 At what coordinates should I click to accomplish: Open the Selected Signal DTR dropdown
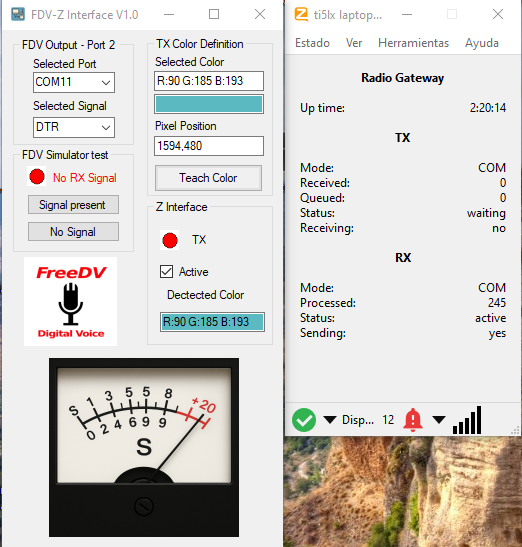click(74, 127)
